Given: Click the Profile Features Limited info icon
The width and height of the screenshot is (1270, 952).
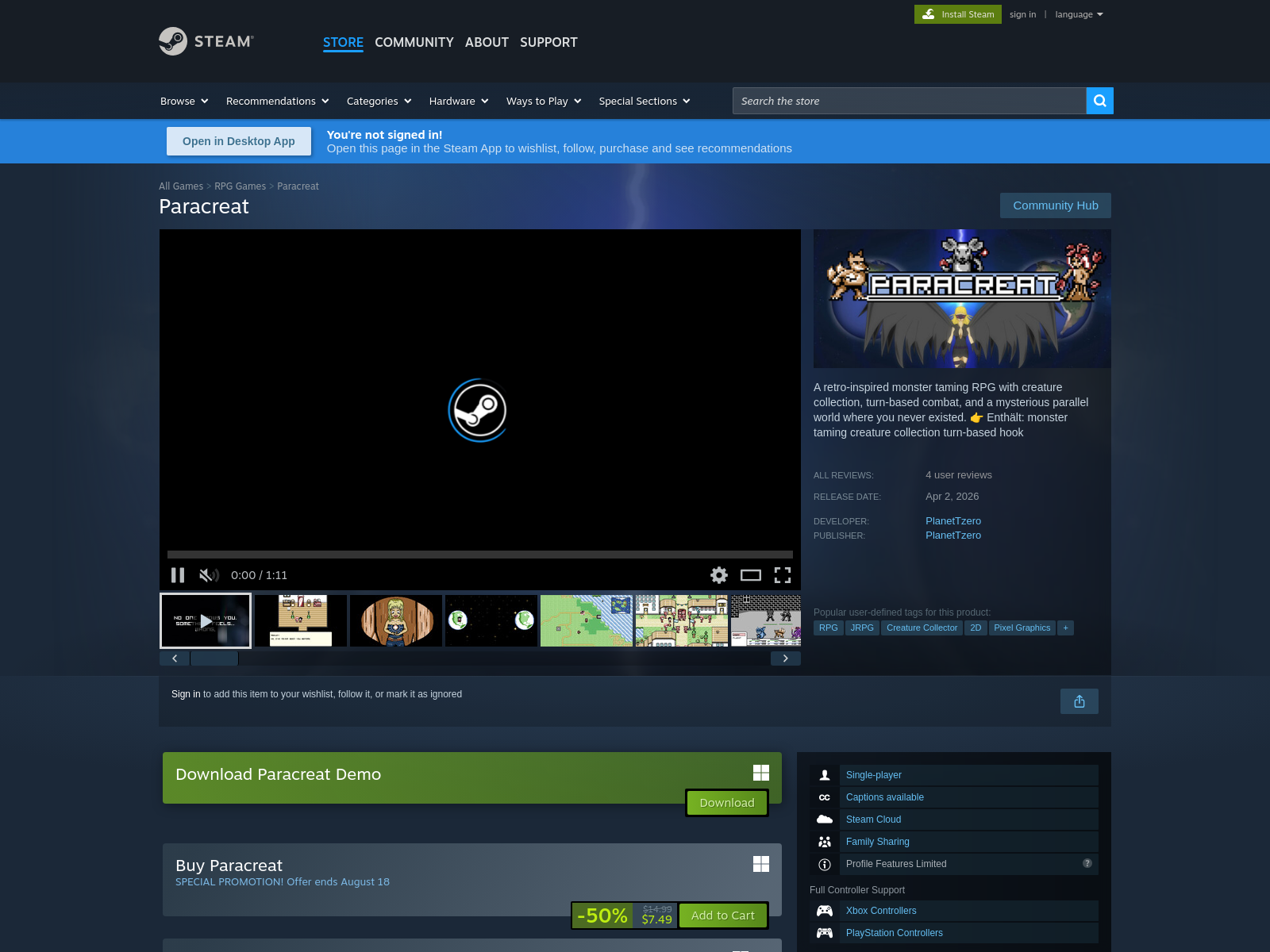Looking at the screenshot, I should click(x=825, y=864).
